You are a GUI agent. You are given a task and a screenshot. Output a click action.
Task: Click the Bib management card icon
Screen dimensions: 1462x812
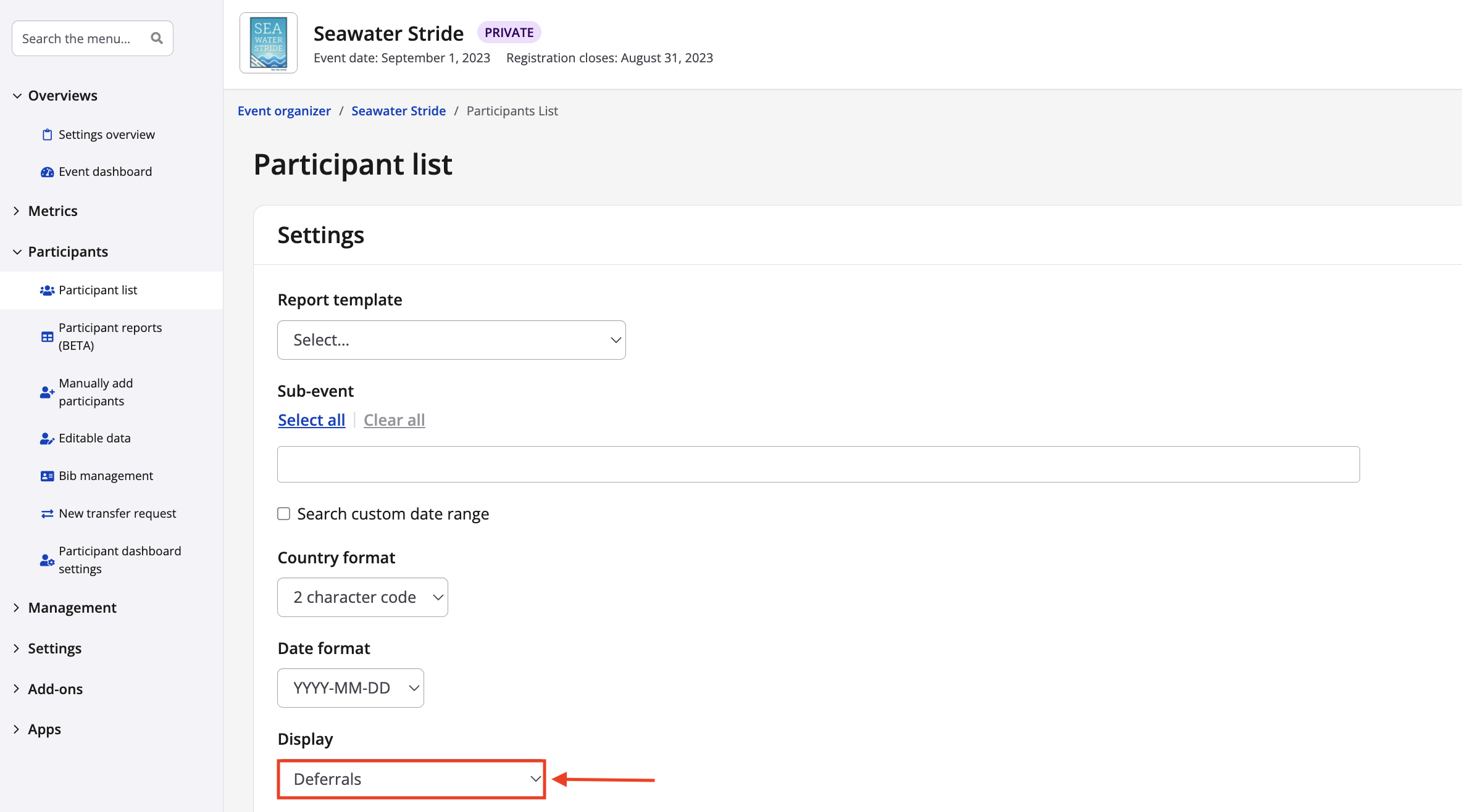47,476
